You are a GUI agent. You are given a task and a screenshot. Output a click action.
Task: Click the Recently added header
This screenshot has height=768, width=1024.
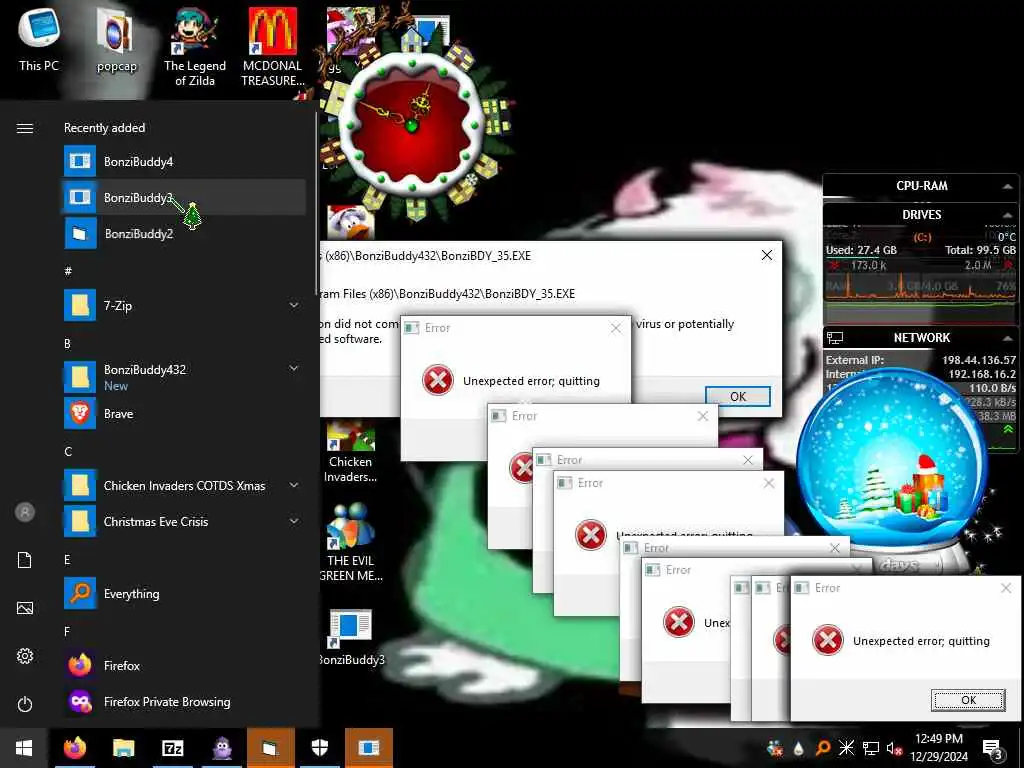(x=104, y=128)
